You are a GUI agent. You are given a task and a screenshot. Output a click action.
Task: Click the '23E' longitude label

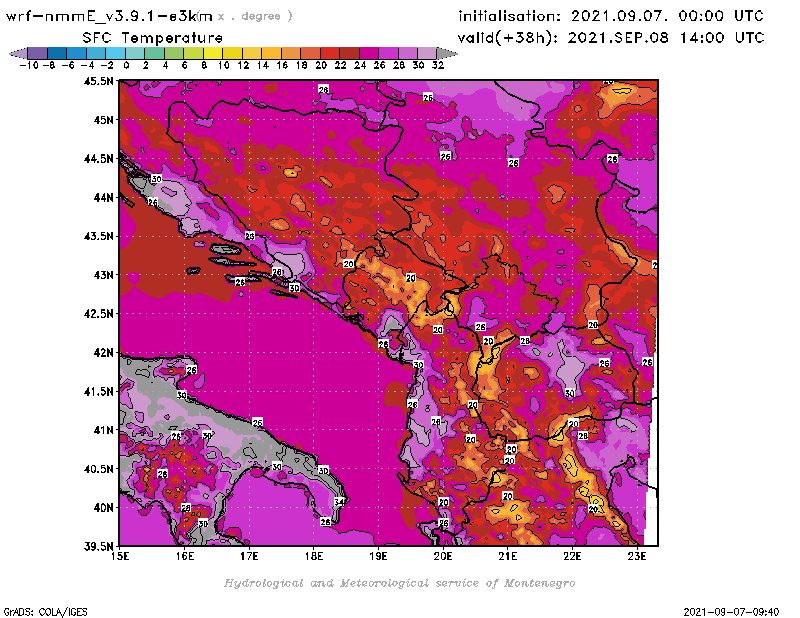click(637, 556)
